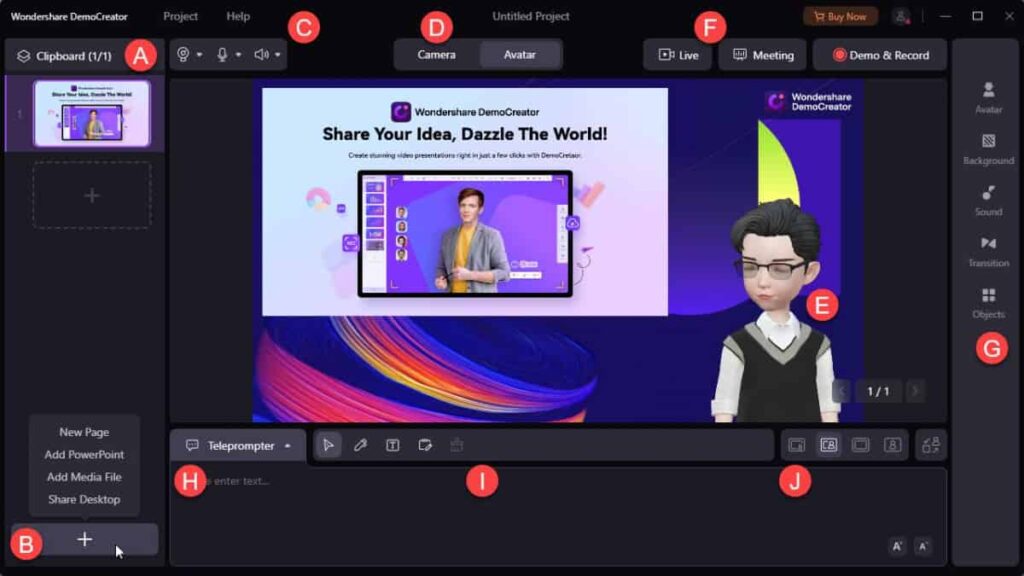Screen dimensions: 1024x576
Task: Click the webcam icon in top toolbar
Action: pyautogui.click(x=183, y=55)
